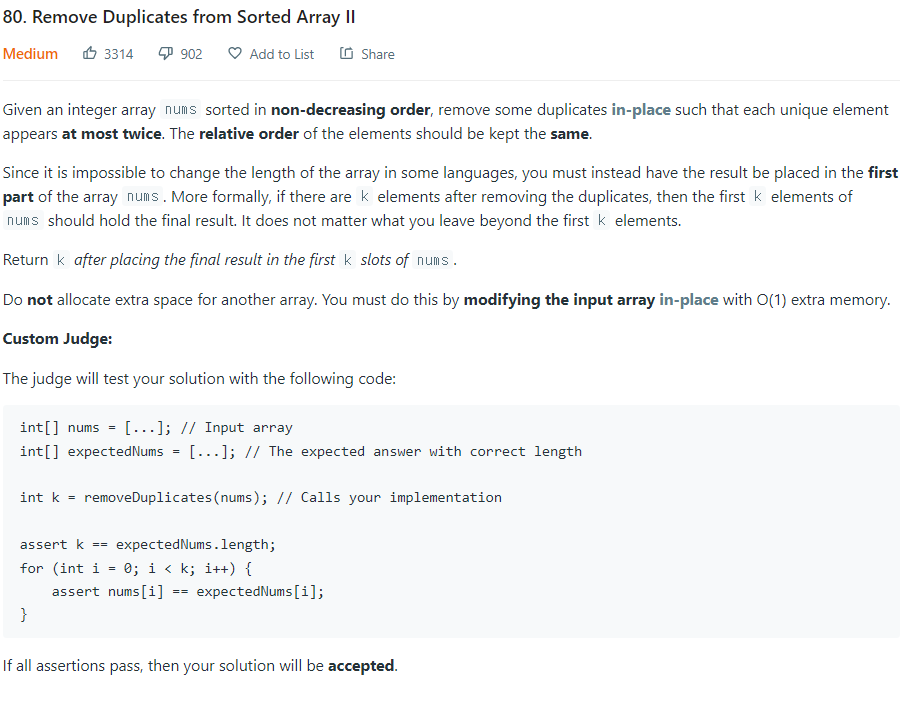Click the Medium difficulty label

(x=30, y=54)
